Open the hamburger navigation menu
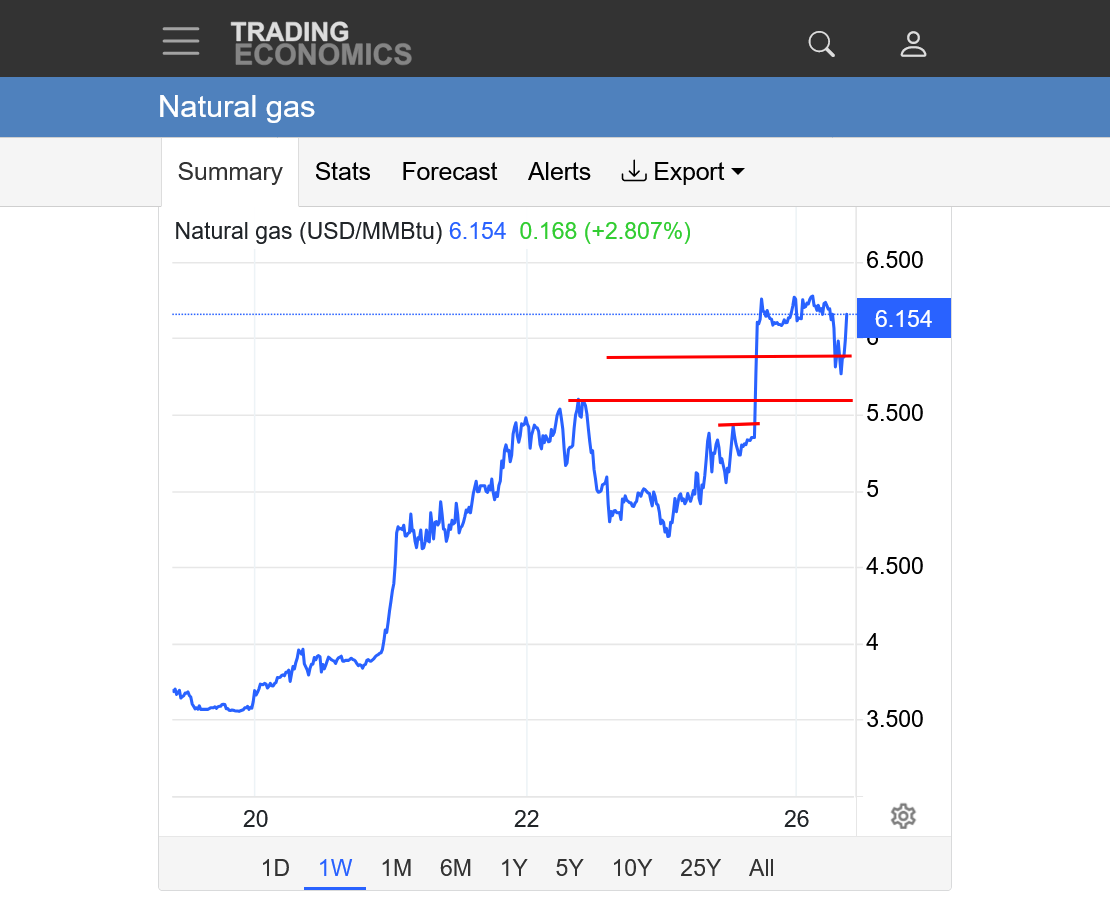Viewport: 1110px width, 901px height. coord(181,42)
